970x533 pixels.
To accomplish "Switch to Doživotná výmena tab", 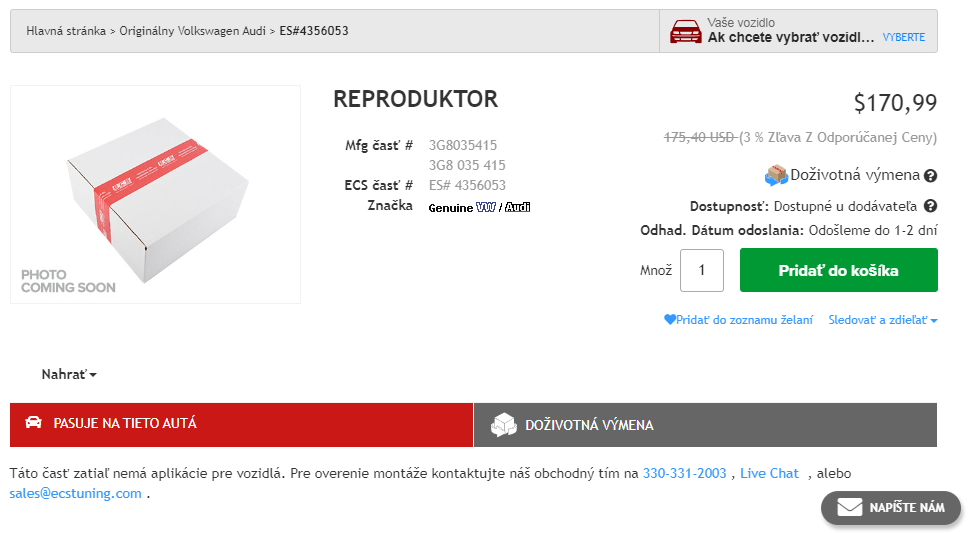I will pyautogui.click(x=705, y=425).
